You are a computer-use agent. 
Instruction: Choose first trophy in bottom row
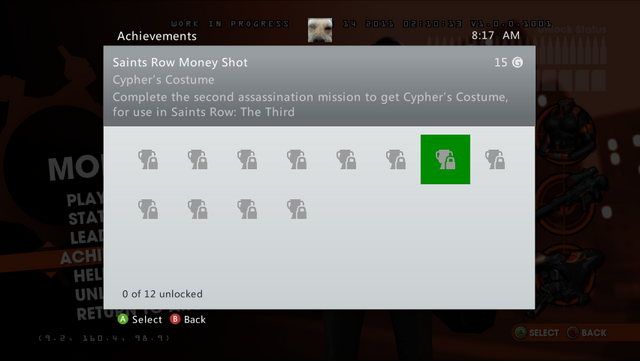148,209
